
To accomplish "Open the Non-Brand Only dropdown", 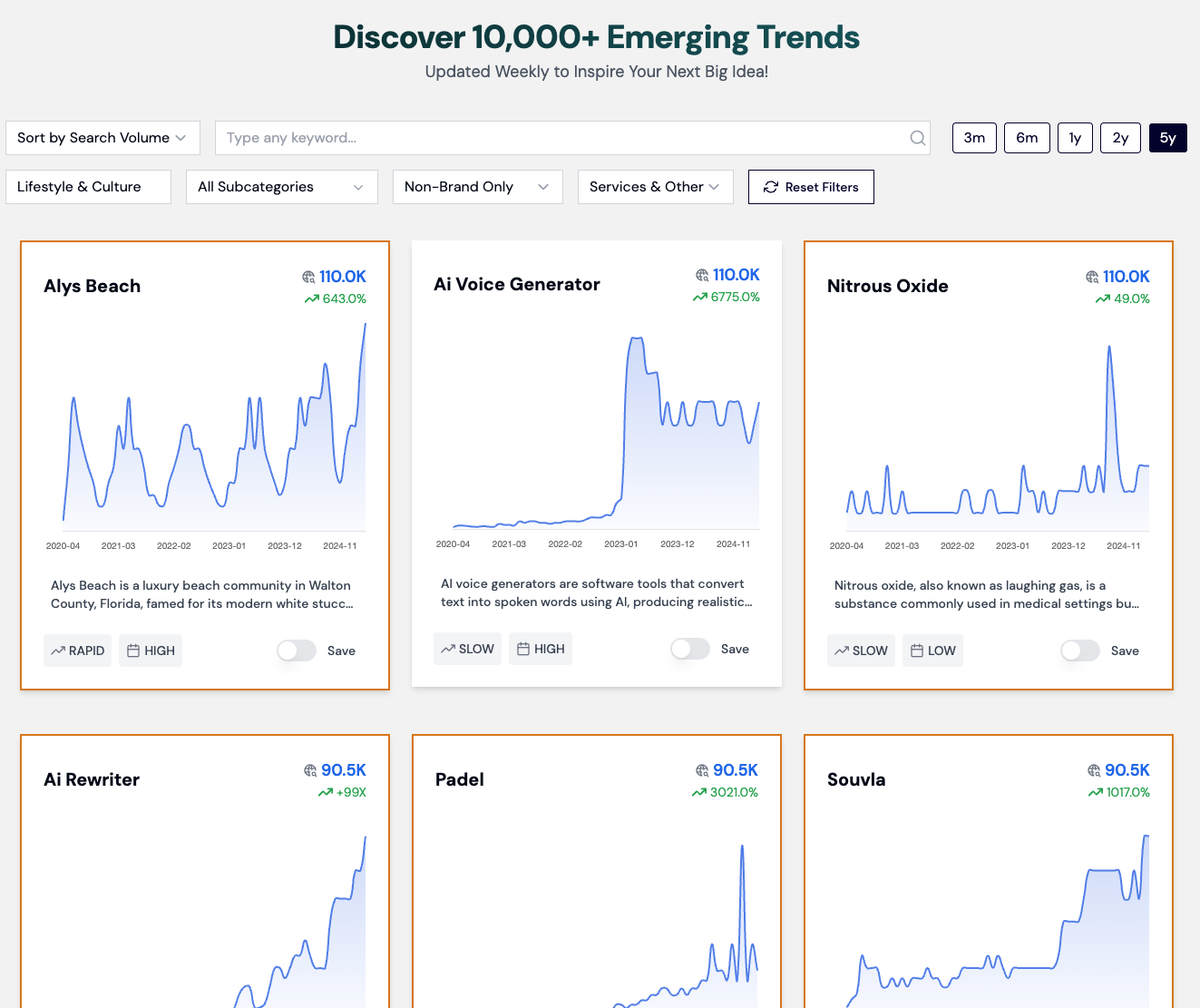I will pyautogui.click(x=478, y=187).
